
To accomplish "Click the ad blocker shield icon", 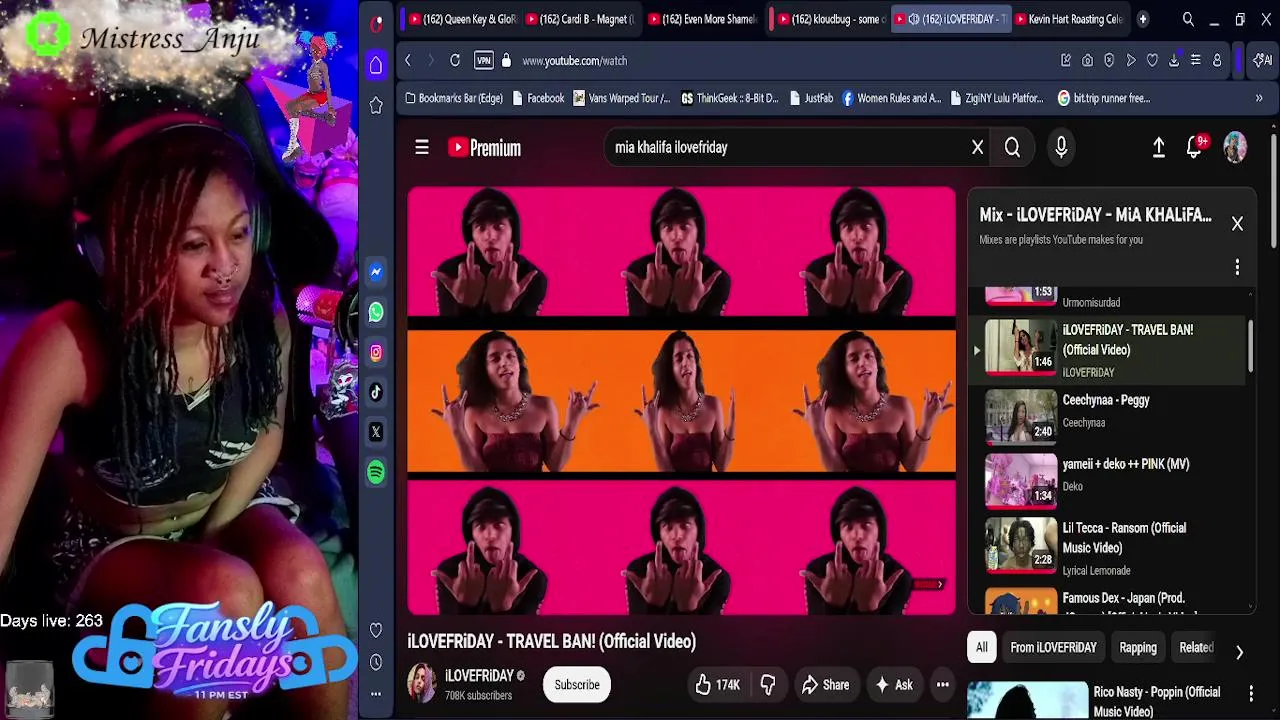I will pos(1109,61).
